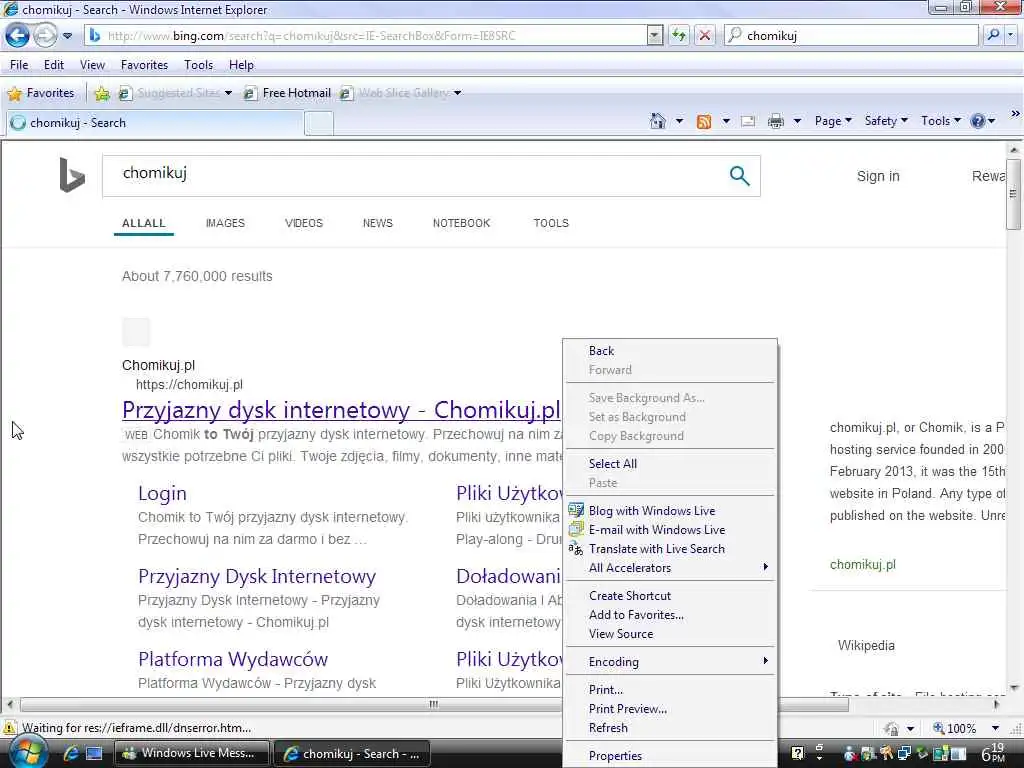Click the Internet Explorer quick launch icon
The image size is (1024, 768).
[71, 754]
